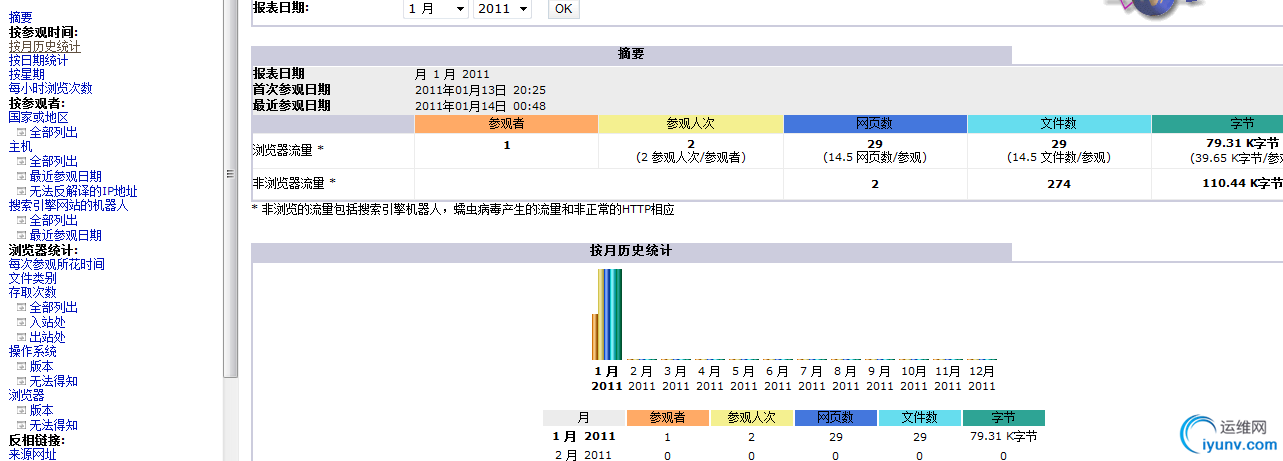This screenshot has width=1283, height=461.
Task: Click orange 参观者 header in monthly table
Action: tap(667, 418)
